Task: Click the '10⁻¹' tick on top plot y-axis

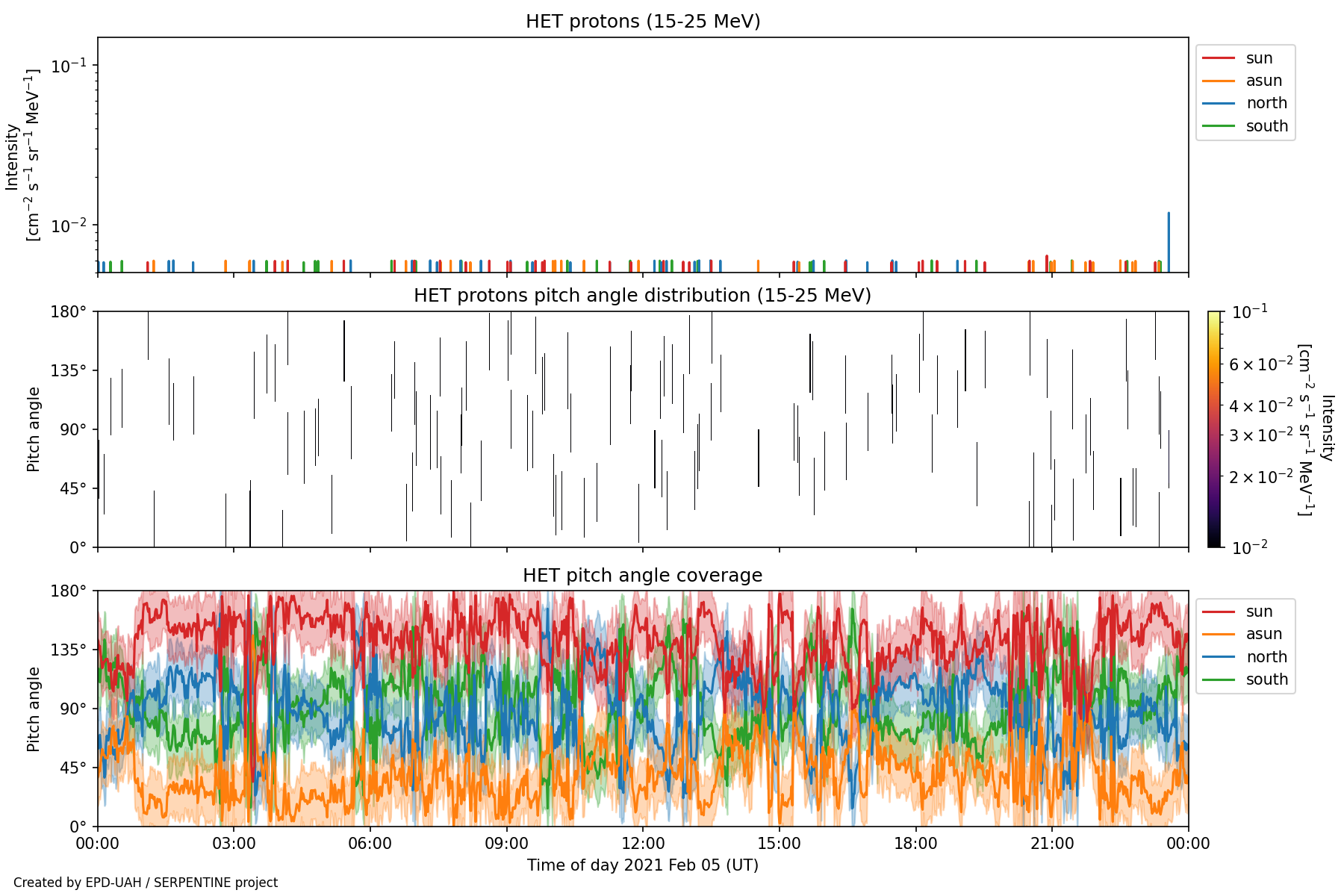Action: [x=69, y=65]
